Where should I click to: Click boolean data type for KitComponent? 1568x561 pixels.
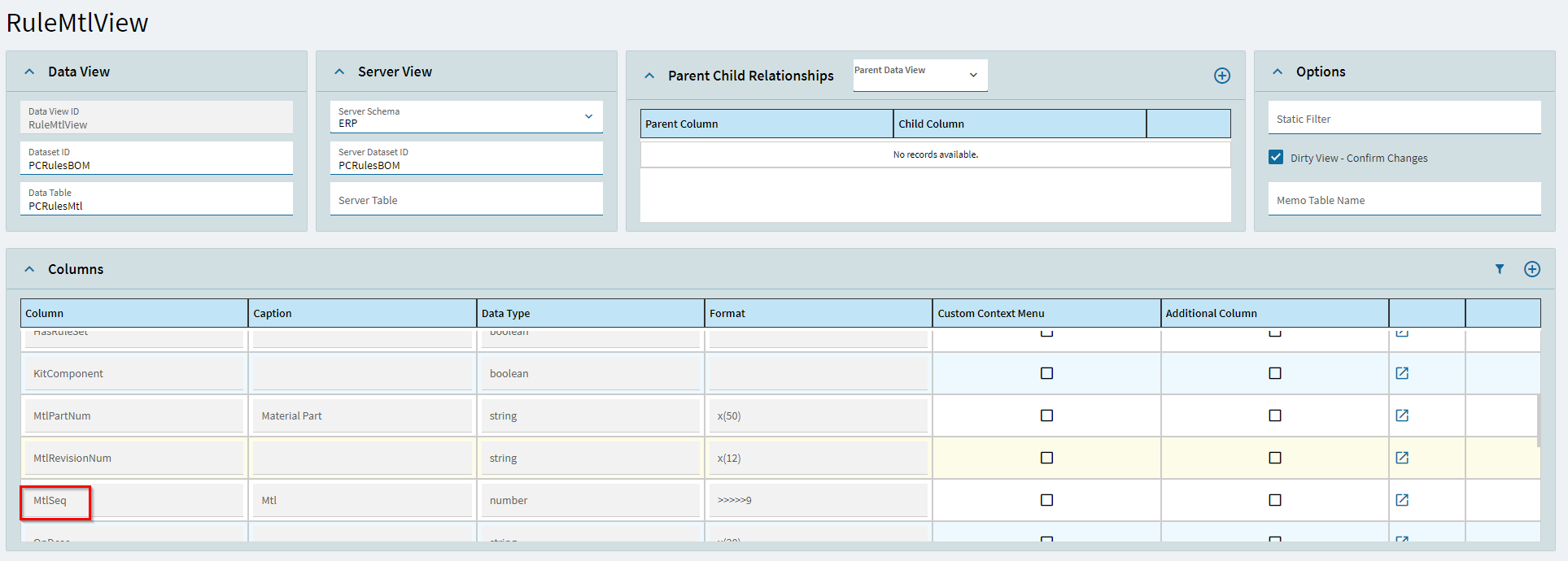[x=591, y=373]
